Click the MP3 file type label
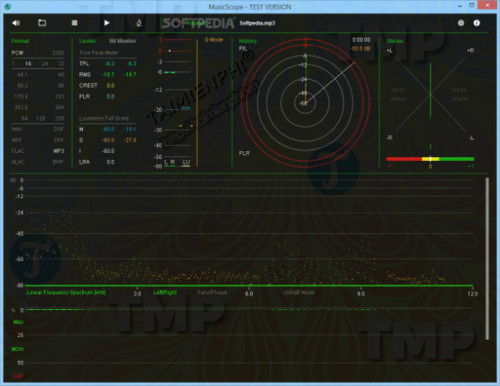Screen dimensions: 500x386 click(x=59, y=151)
